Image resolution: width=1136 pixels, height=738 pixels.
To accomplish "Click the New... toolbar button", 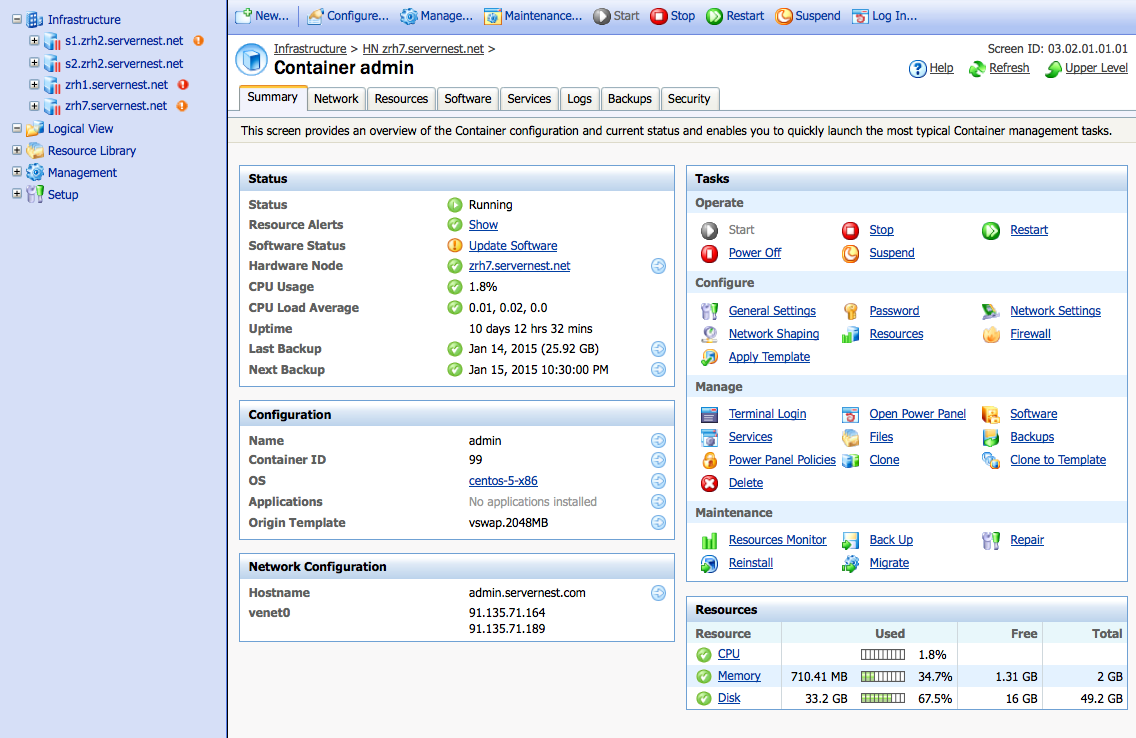I will pyautogui.click(x=262, y=16).
